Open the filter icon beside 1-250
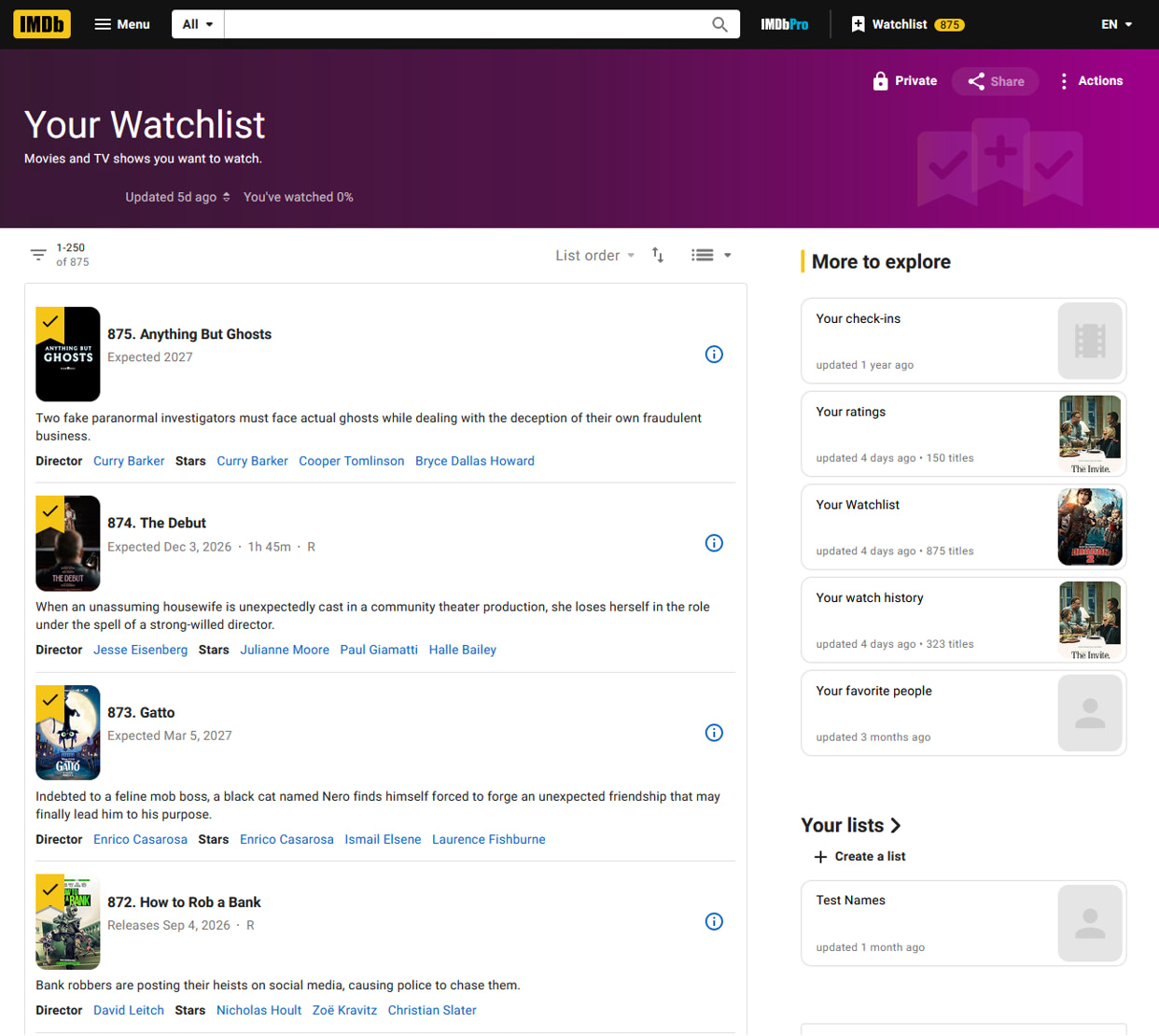 click(38, 255)
